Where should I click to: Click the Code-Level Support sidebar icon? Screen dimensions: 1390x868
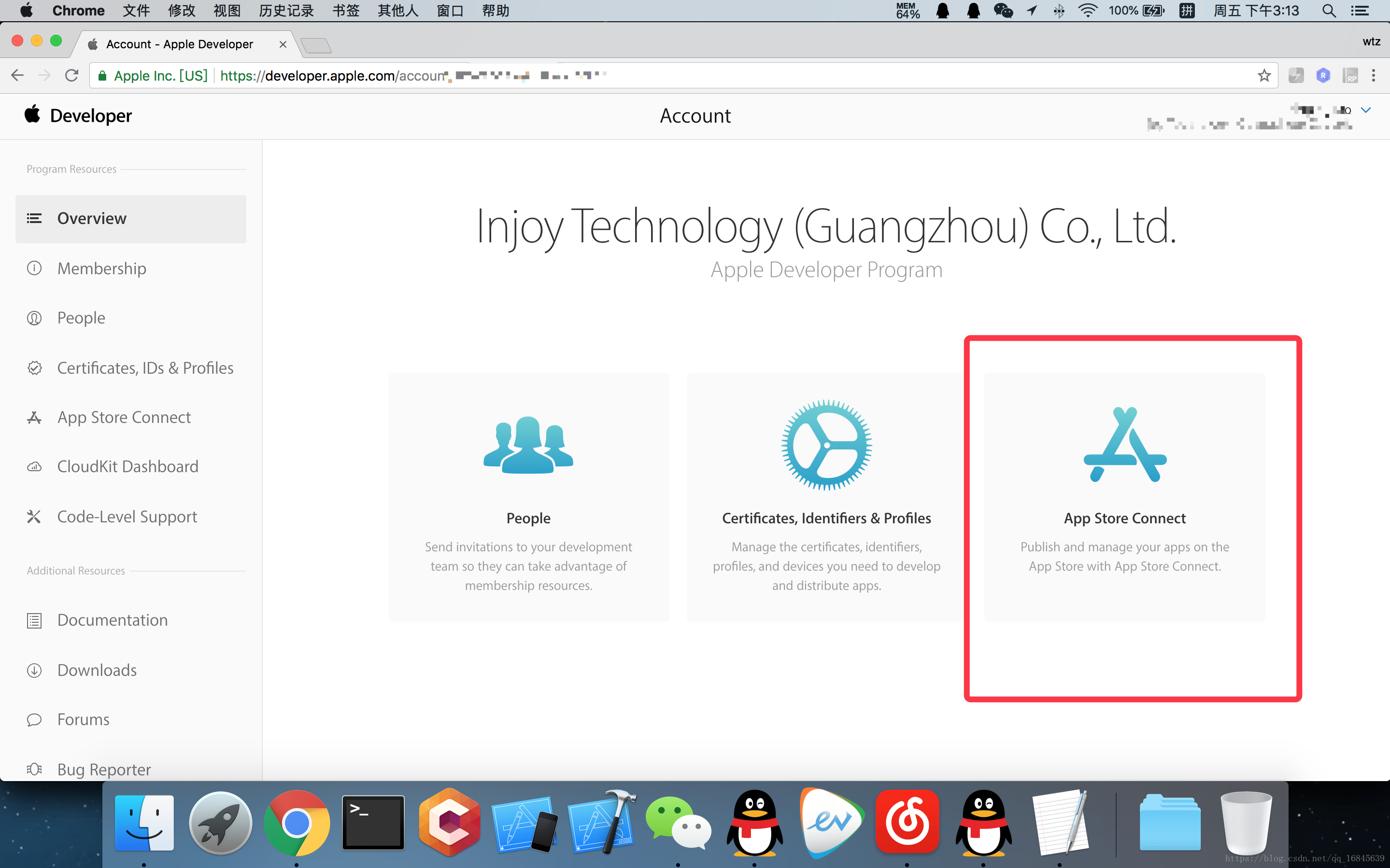pos(33,516)
